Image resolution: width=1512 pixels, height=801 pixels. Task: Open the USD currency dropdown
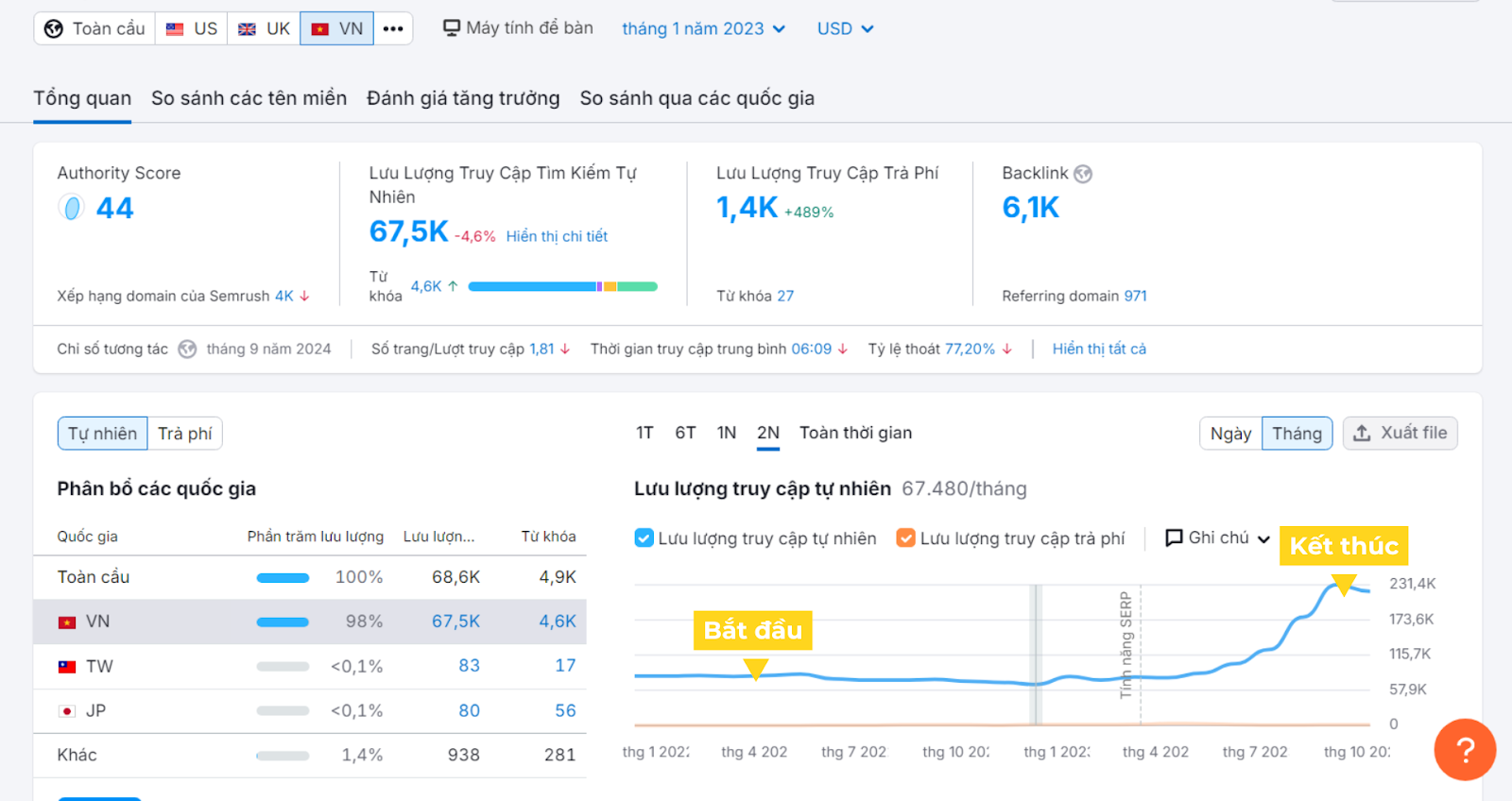pyautogui.click(x=845, y=28)
